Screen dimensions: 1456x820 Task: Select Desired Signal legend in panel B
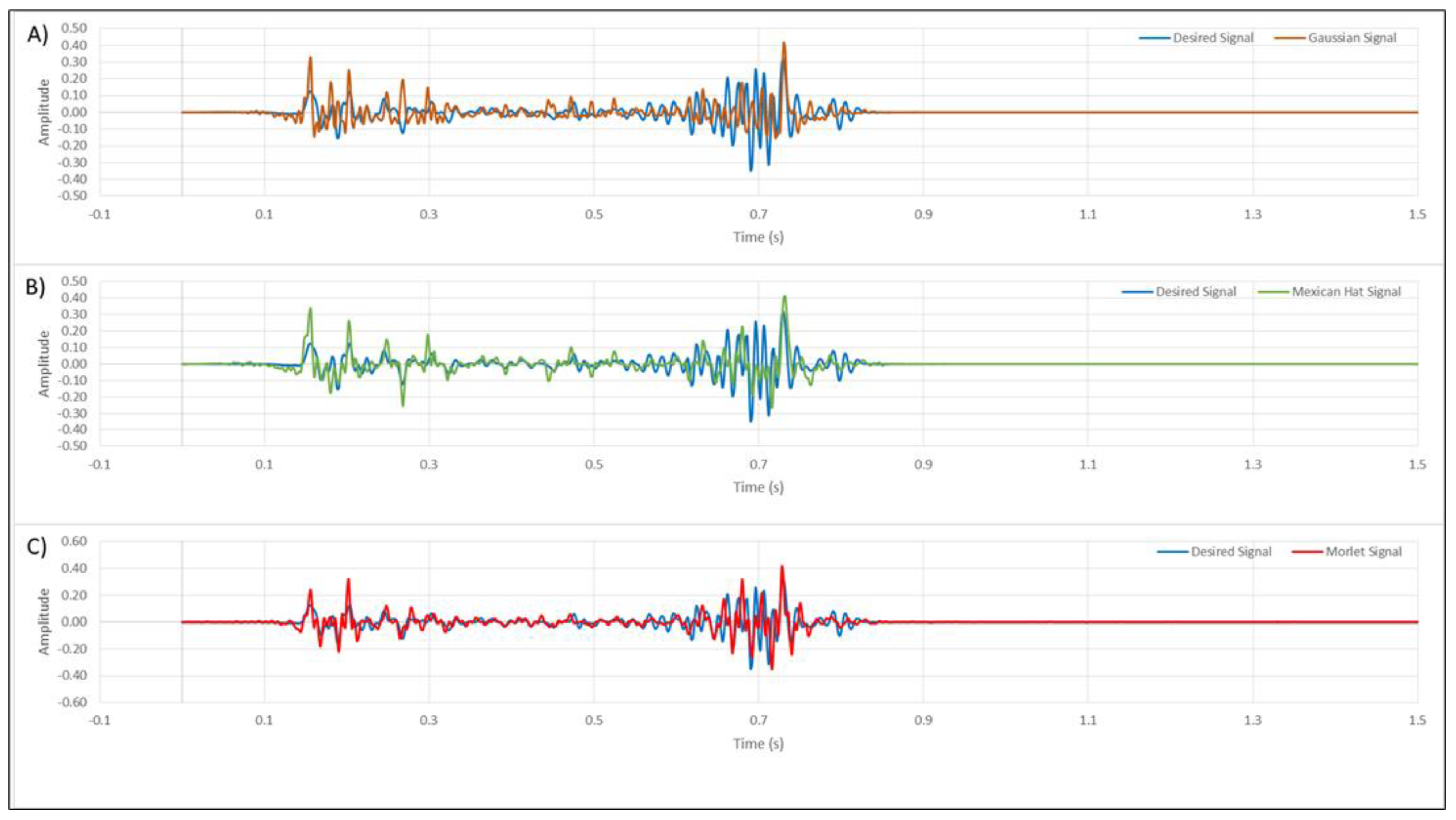coord(1195,292)
